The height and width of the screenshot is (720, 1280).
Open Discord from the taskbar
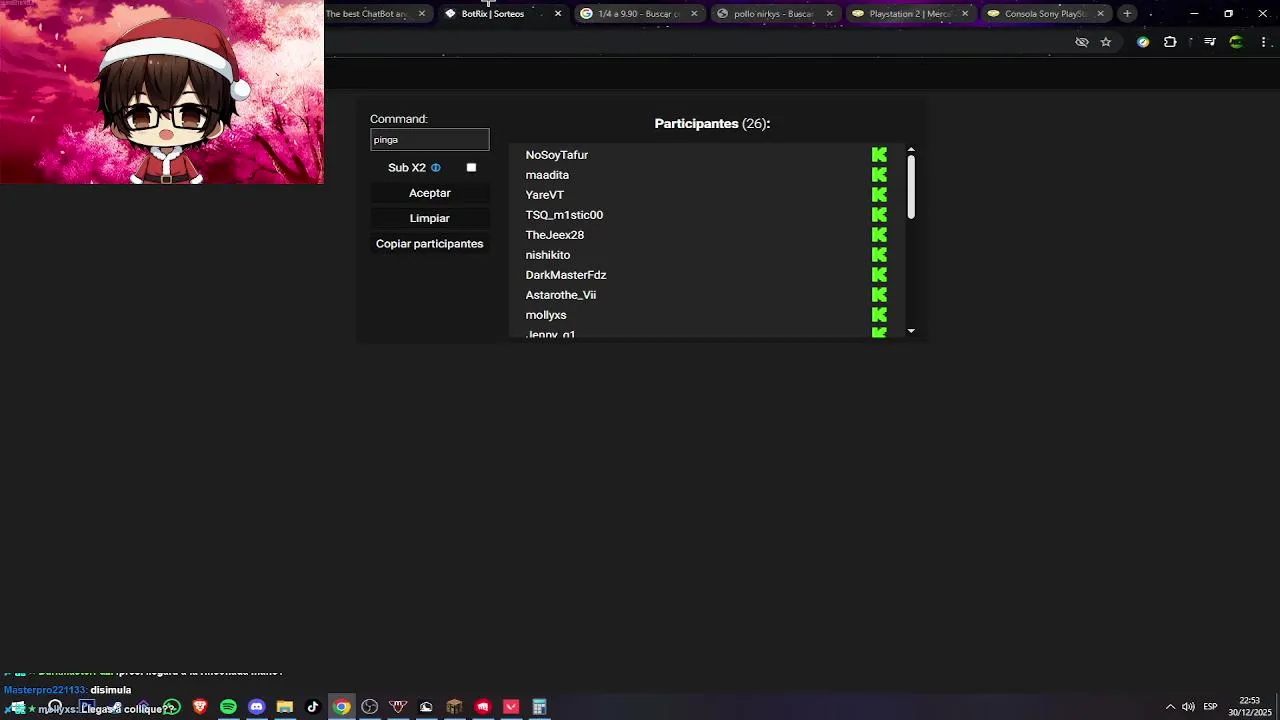[x=256, y=707]
